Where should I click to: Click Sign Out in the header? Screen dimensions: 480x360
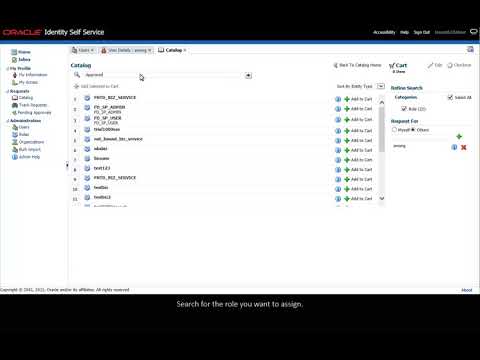[422, 32]
